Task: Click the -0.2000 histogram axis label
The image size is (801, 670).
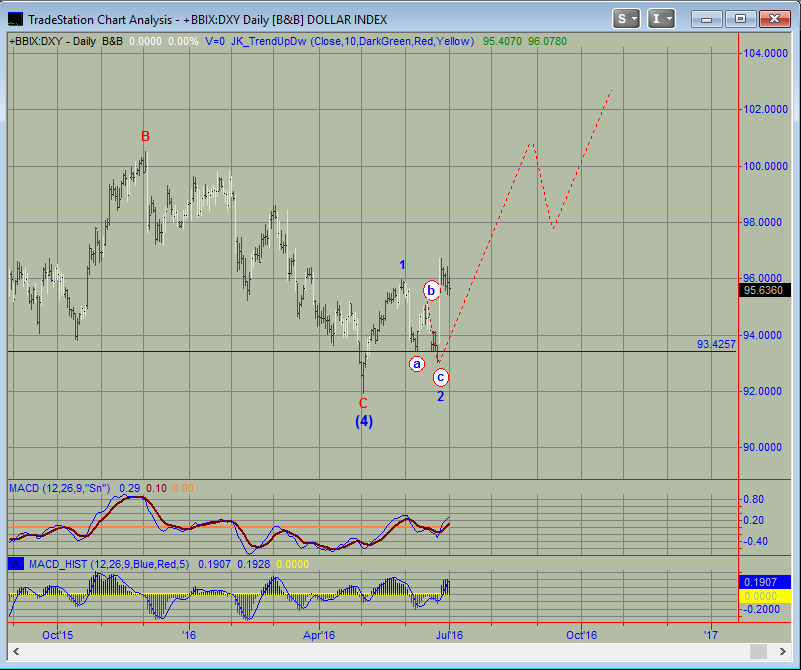Action: 762,609
